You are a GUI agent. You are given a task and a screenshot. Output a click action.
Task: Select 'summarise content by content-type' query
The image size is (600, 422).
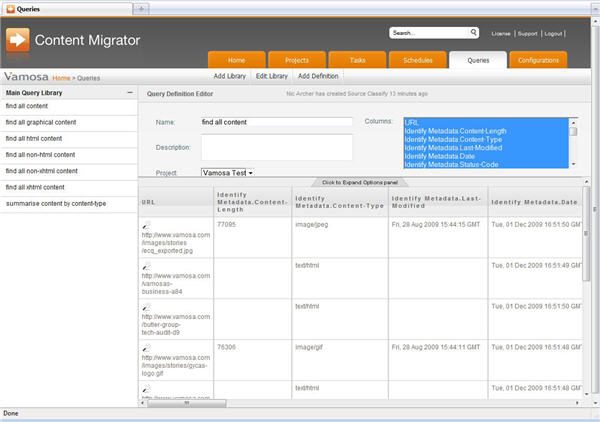point(68,204)
